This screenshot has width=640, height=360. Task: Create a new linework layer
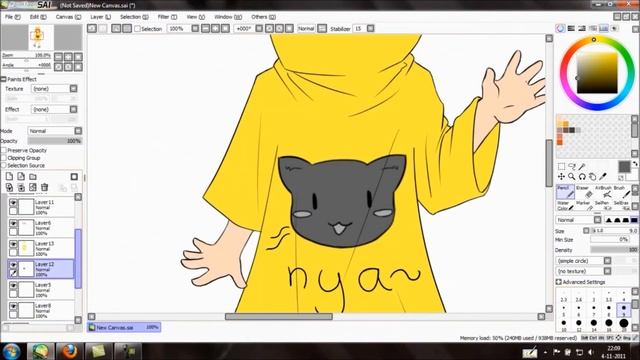(x=21, y=176)
